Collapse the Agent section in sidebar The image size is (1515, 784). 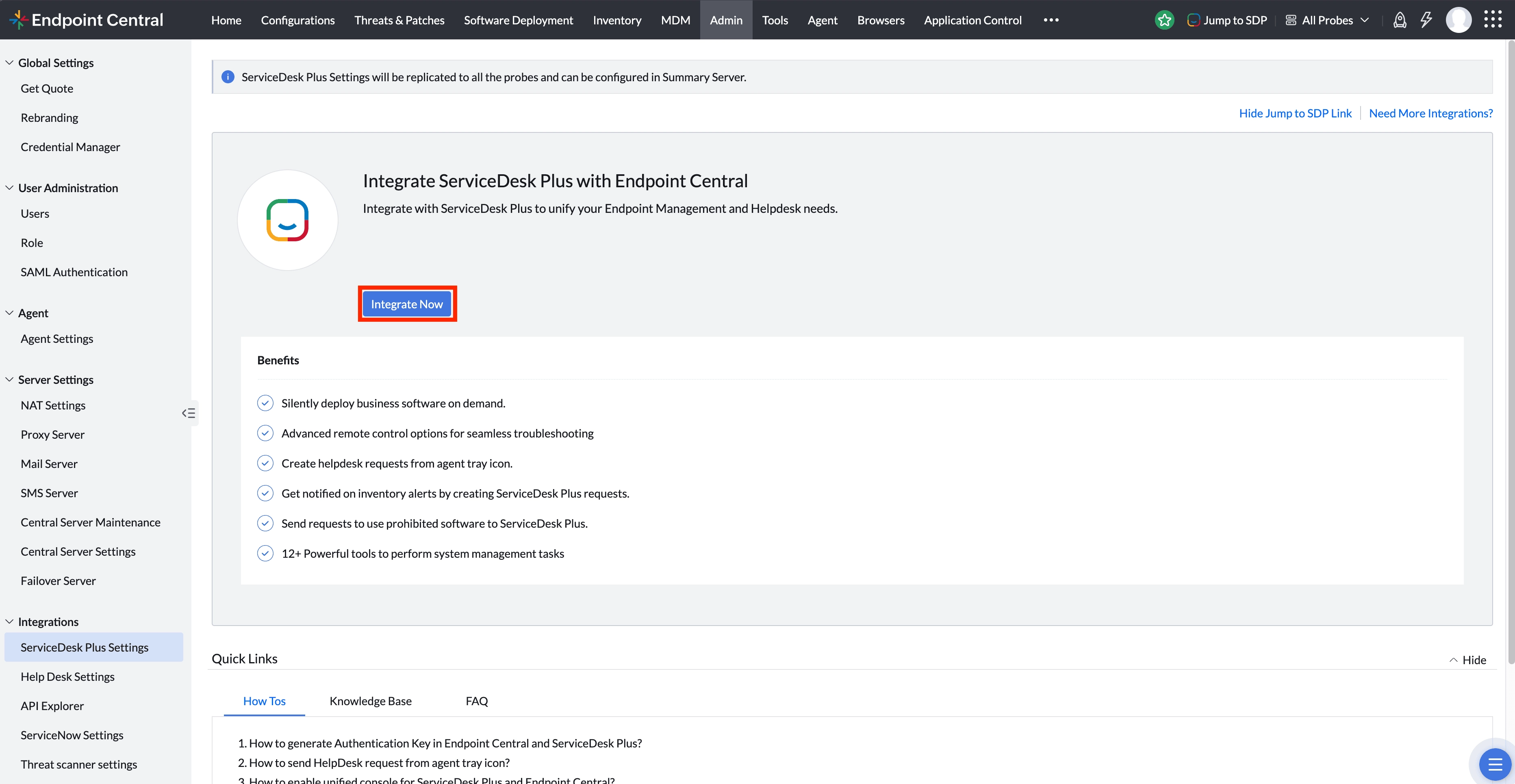[x=9, y=313]
